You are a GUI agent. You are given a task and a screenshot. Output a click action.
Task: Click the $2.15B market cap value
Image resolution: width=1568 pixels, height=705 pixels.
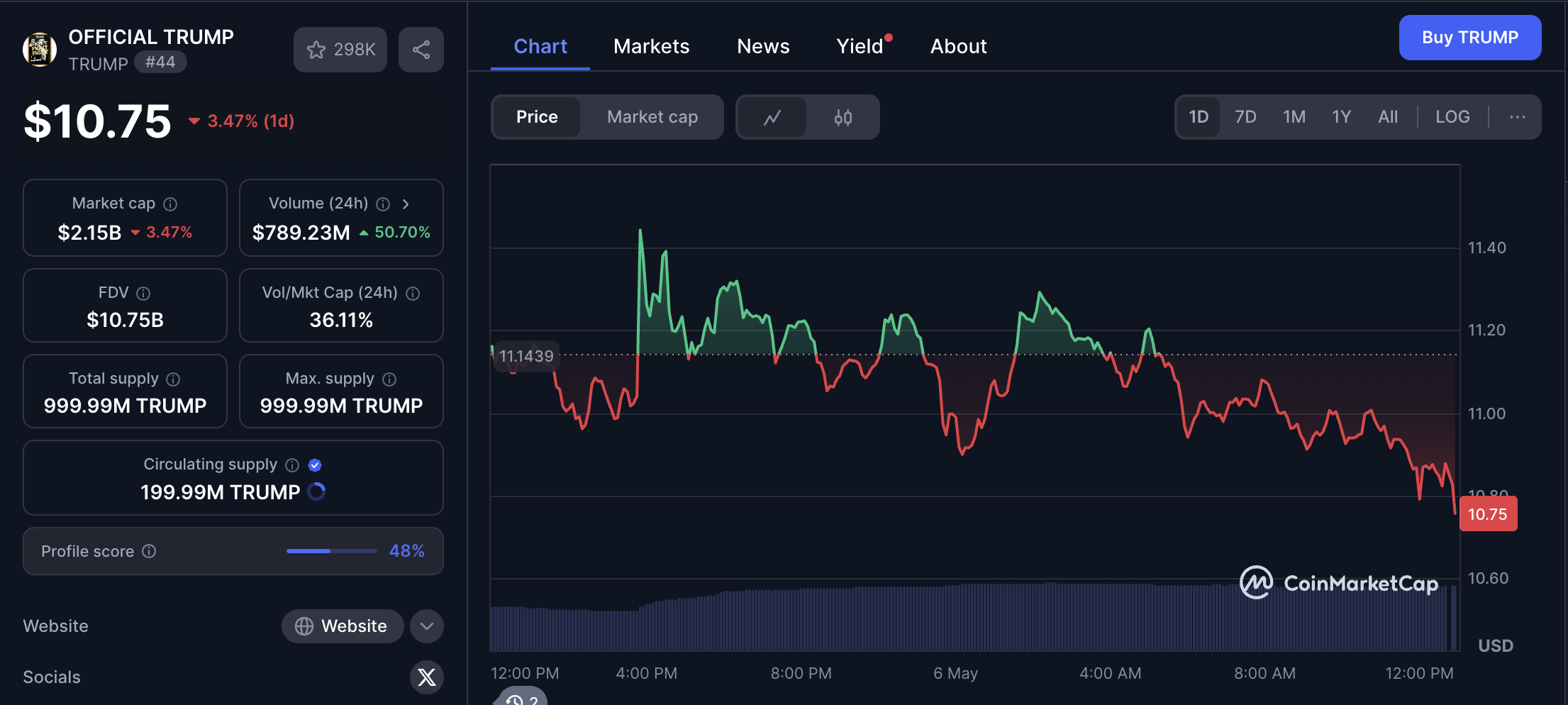click(89, 233)
